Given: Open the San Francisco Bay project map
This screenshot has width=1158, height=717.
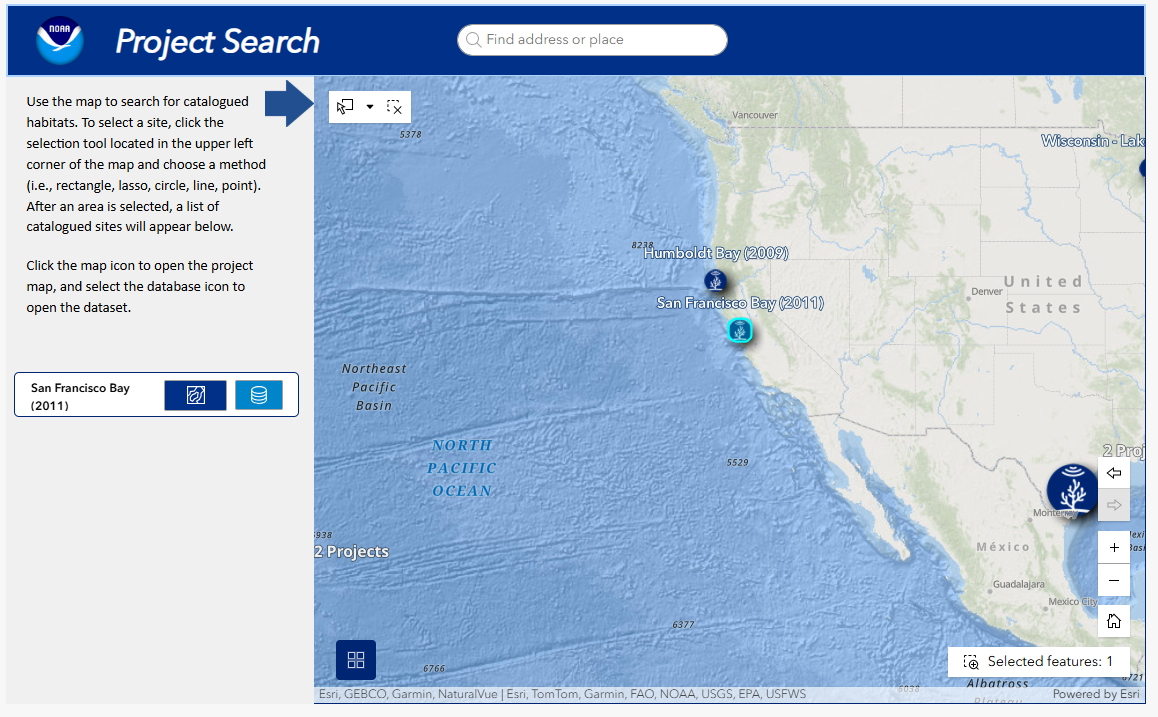Looking at the screenshot, I should (195, 396).
